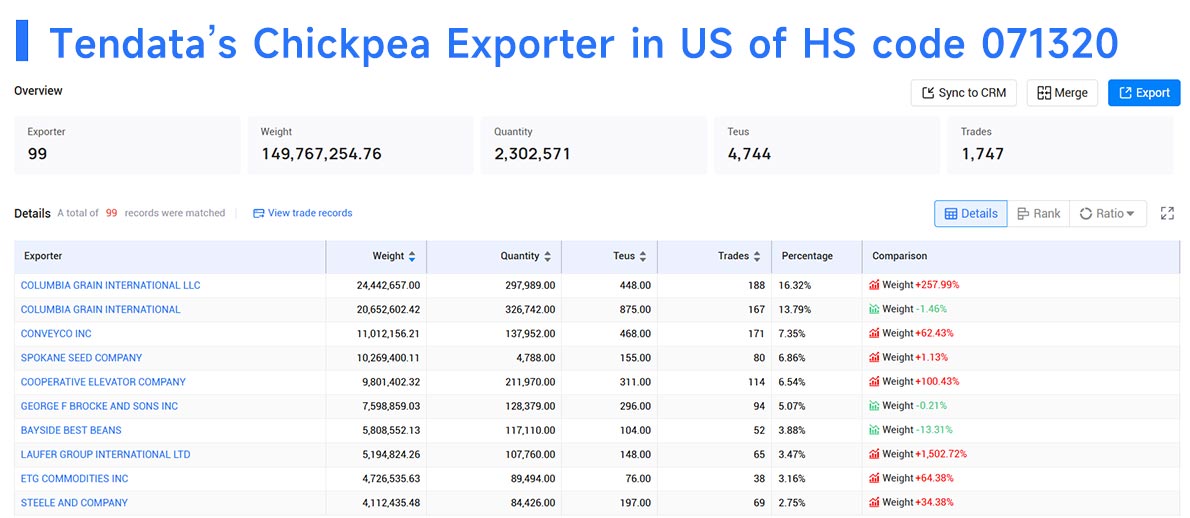
Task: Open the View trade records link
Action: 310,213
